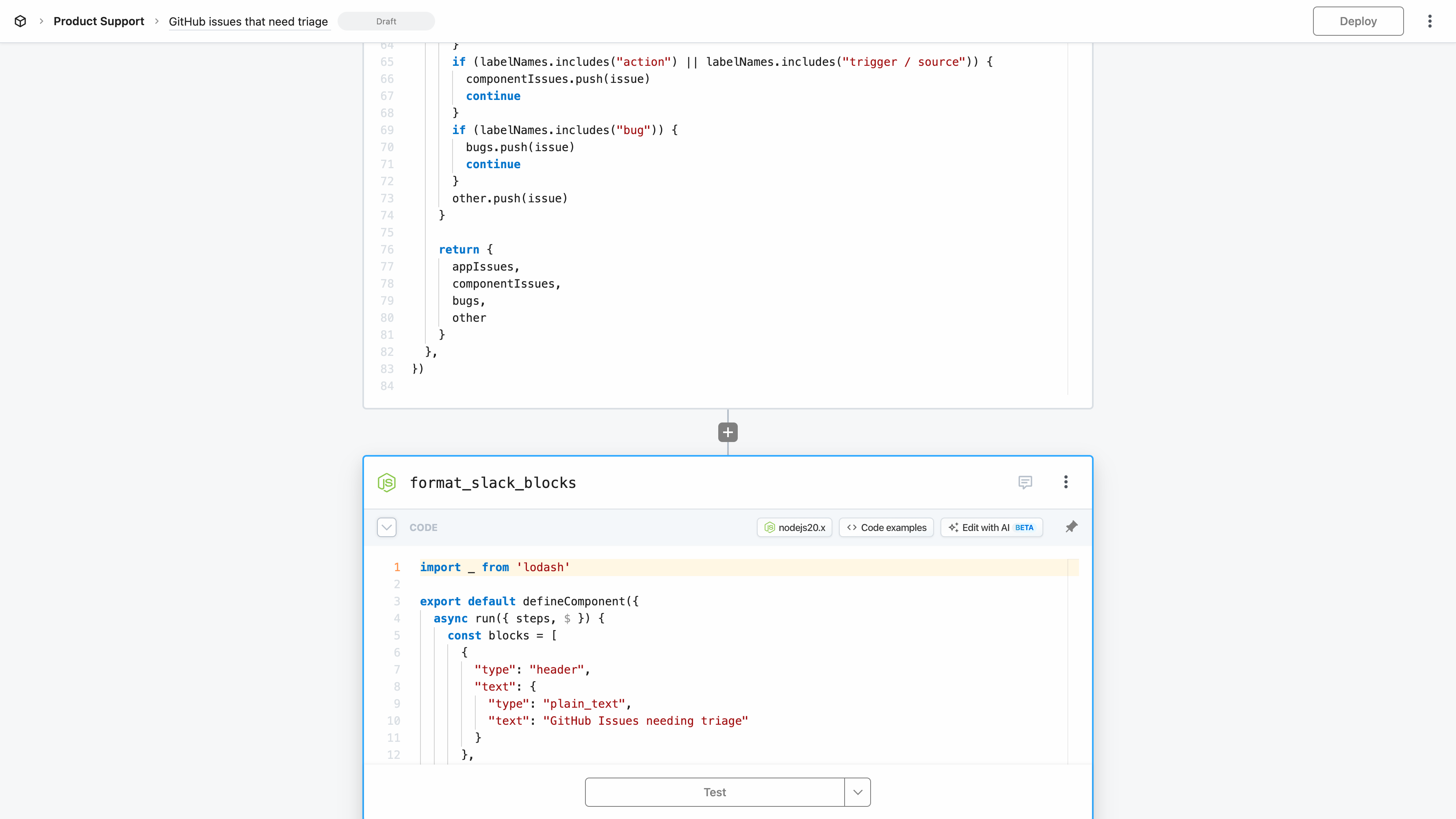Screen dimensions: 1456x819
Task: Click the Draft status badge
Action: point(386,22)
